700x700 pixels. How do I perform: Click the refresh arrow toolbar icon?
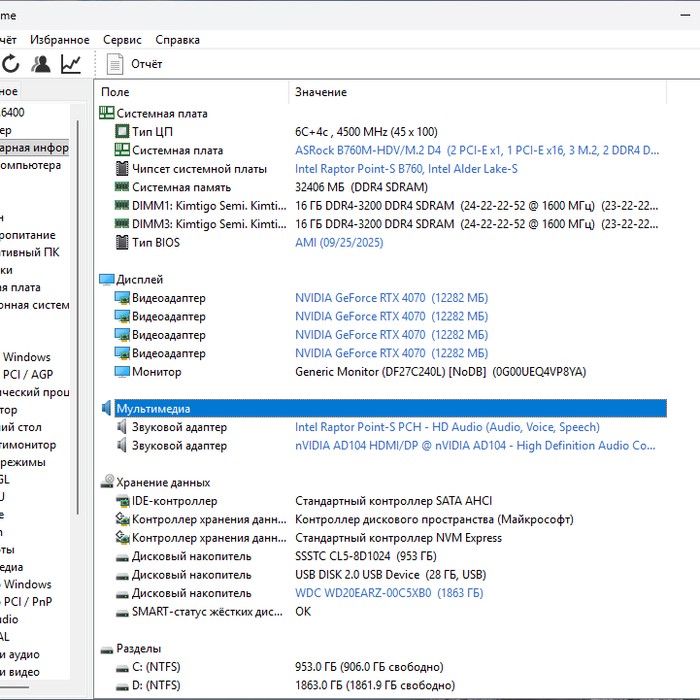point(11,64)
